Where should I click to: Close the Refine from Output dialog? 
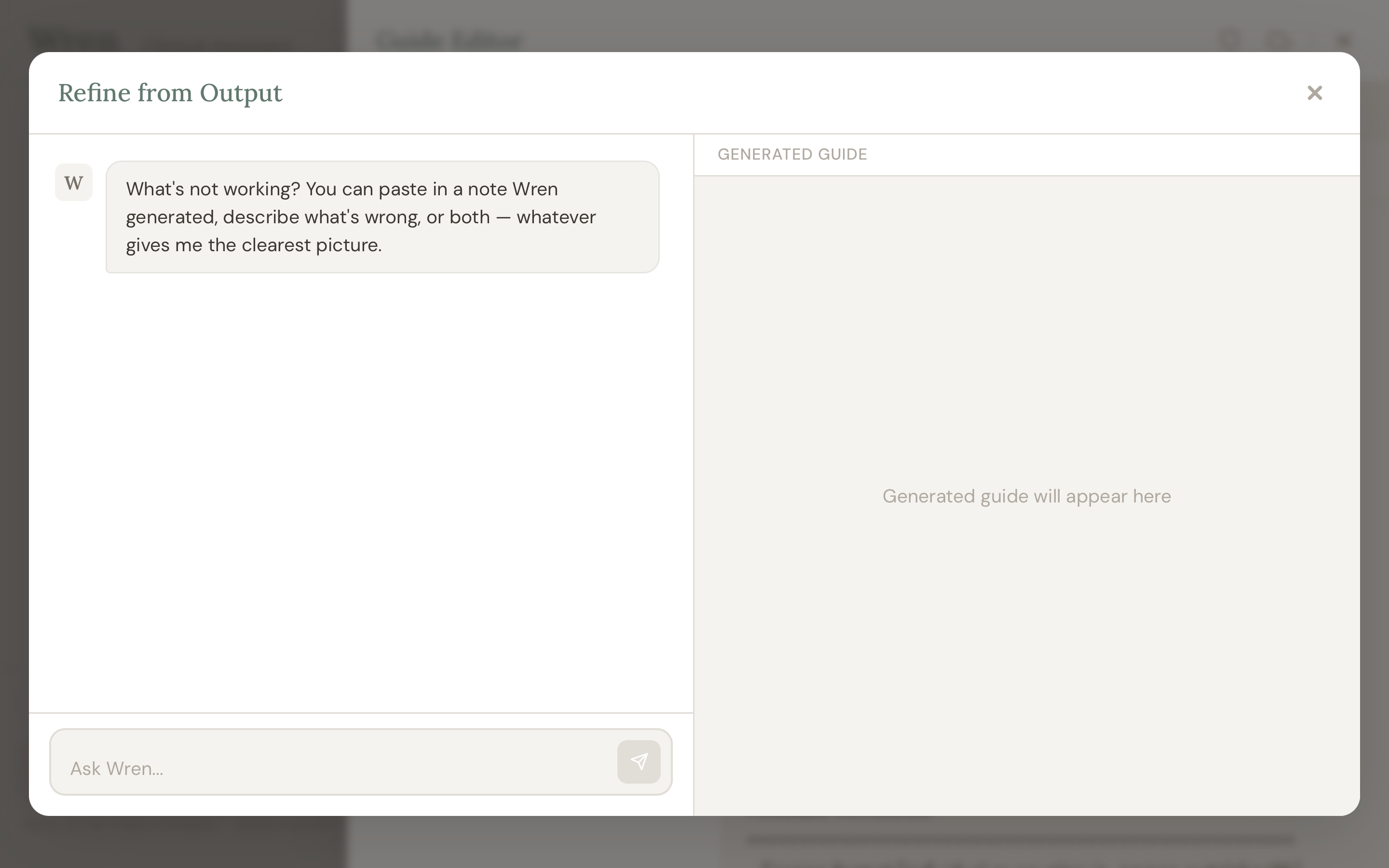tap(1314, 93)
